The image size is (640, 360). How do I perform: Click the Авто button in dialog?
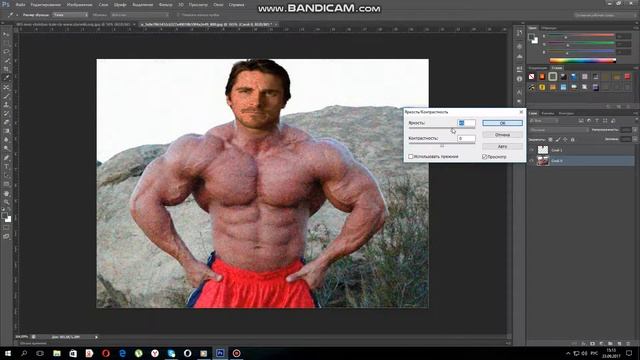point(502,146)
